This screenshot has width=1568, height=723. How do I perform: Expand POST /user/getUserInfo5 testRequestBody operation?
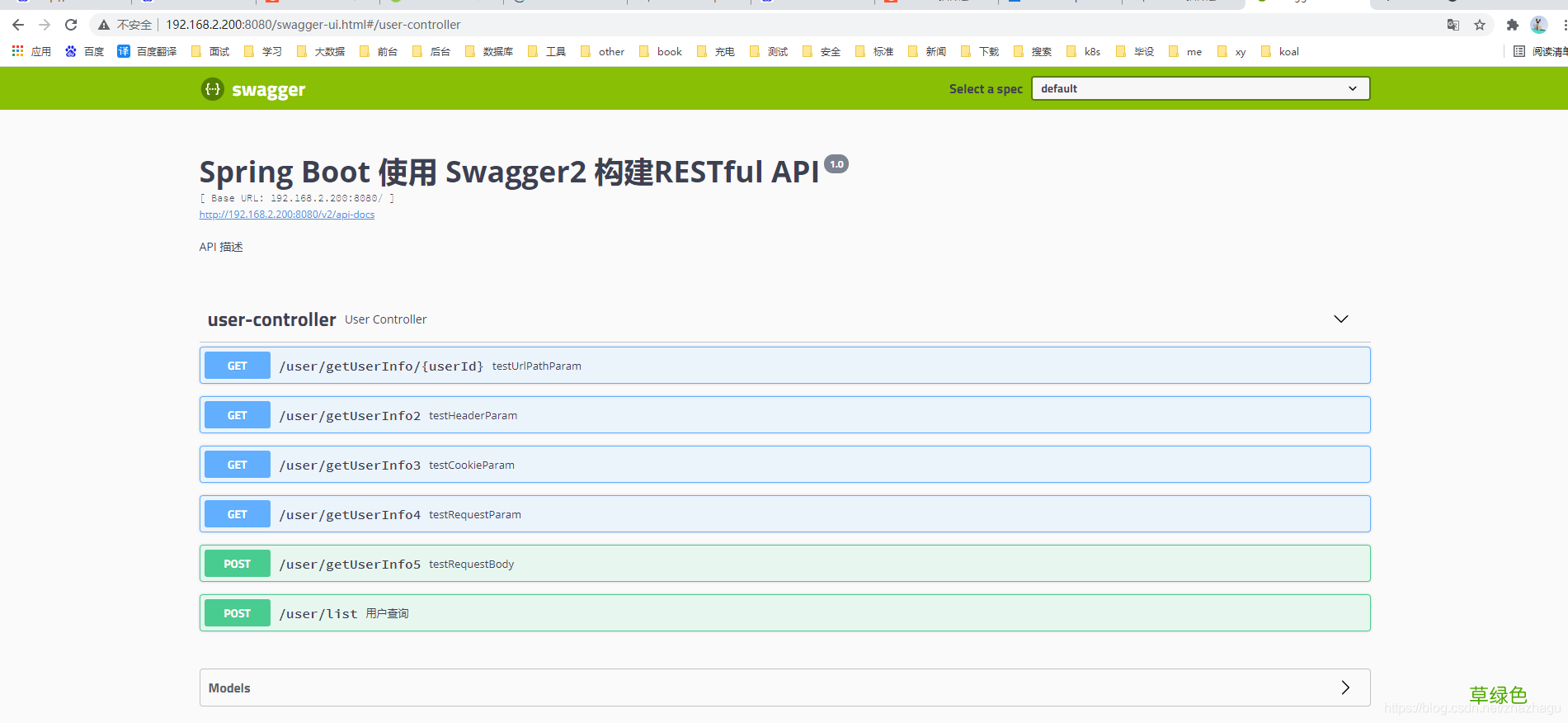[x=784, y=564]
